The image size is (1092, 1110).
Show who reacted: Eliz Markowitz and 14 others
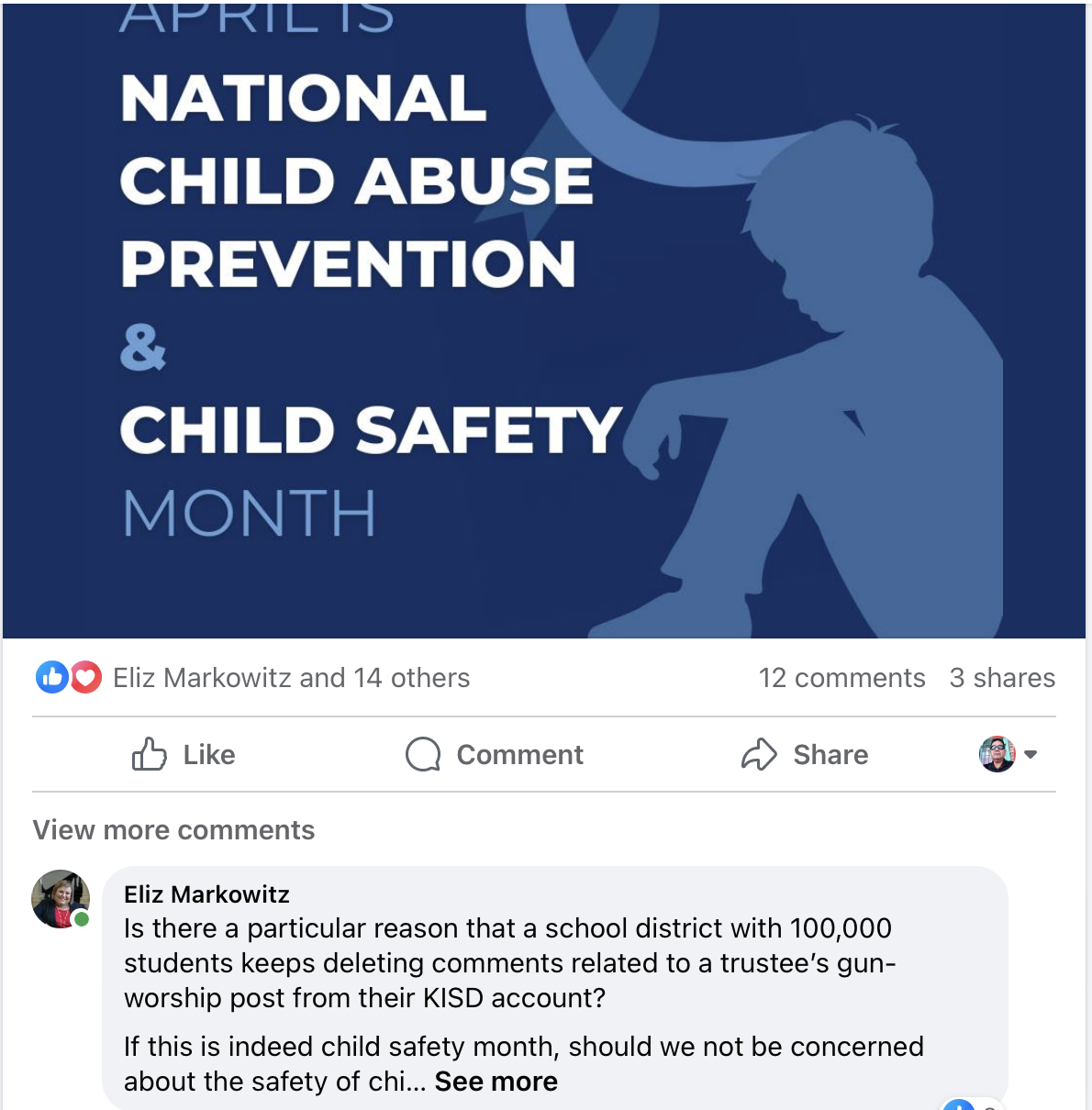[x=291, y=678]
